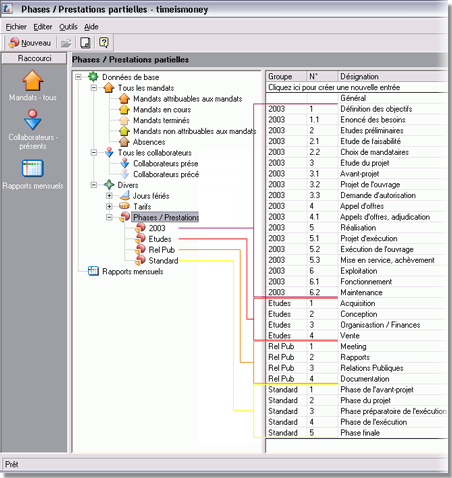This screenshot has height=478, width=452.
Task: Click the Nouveau toolbar button
Action: (x=30, y=43)
